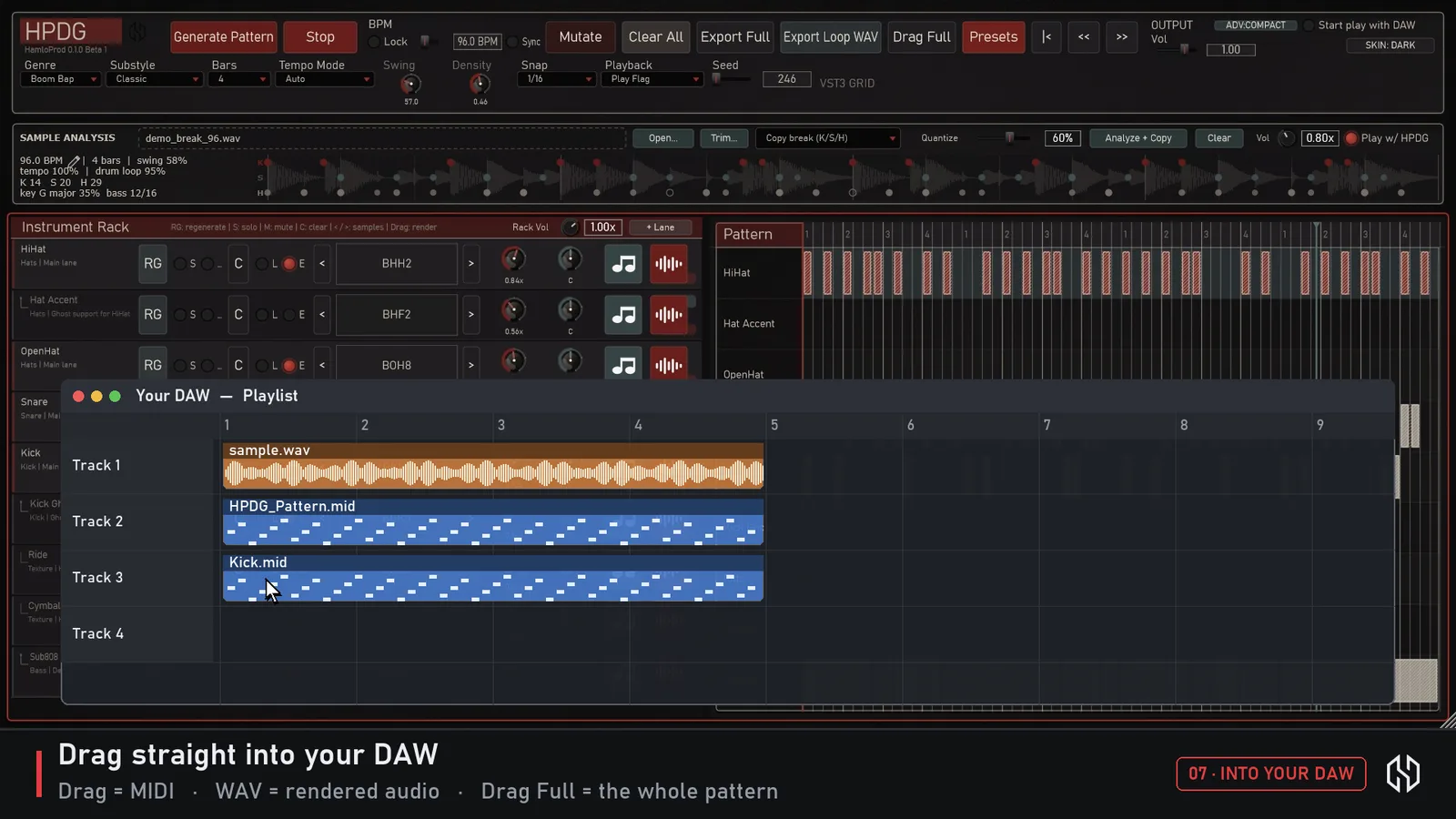Clear the Hat Accent lane with C
The image size is (1456, 819).
click(238, 315)
